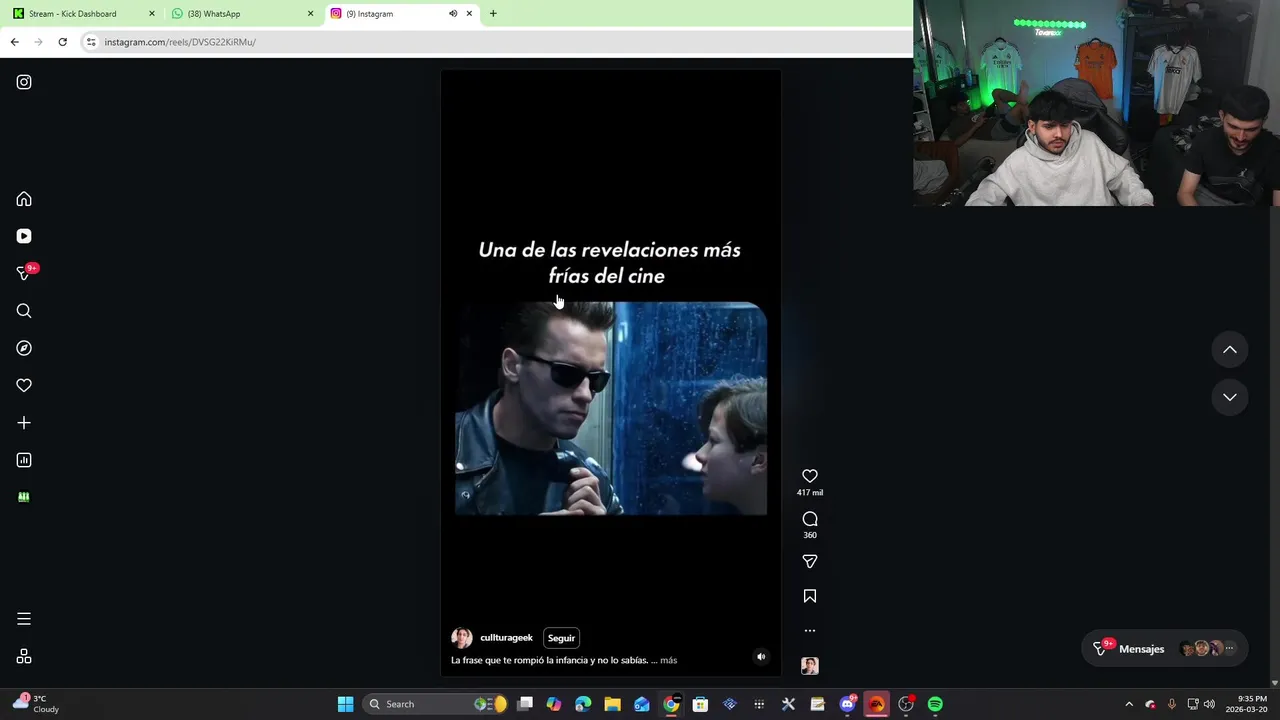Go to the previous reel with up chevron
Viewport: 1280px width, 720px height.
(x=1230, y=350)
